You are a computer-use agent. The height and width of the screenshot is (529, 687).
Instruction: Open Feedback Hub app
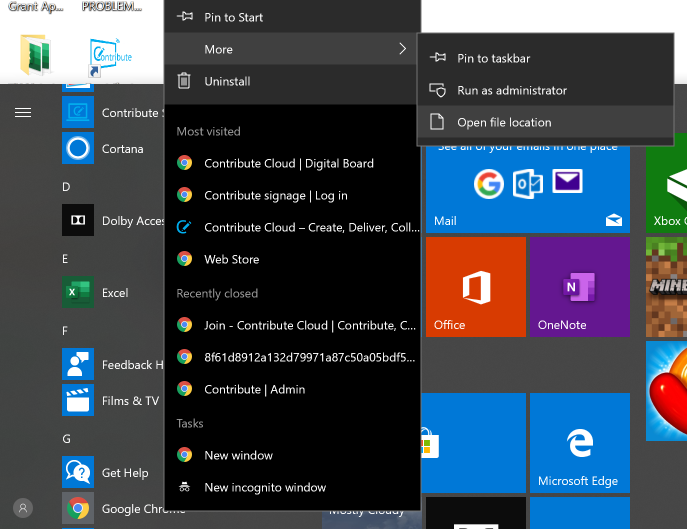(113, 364)
